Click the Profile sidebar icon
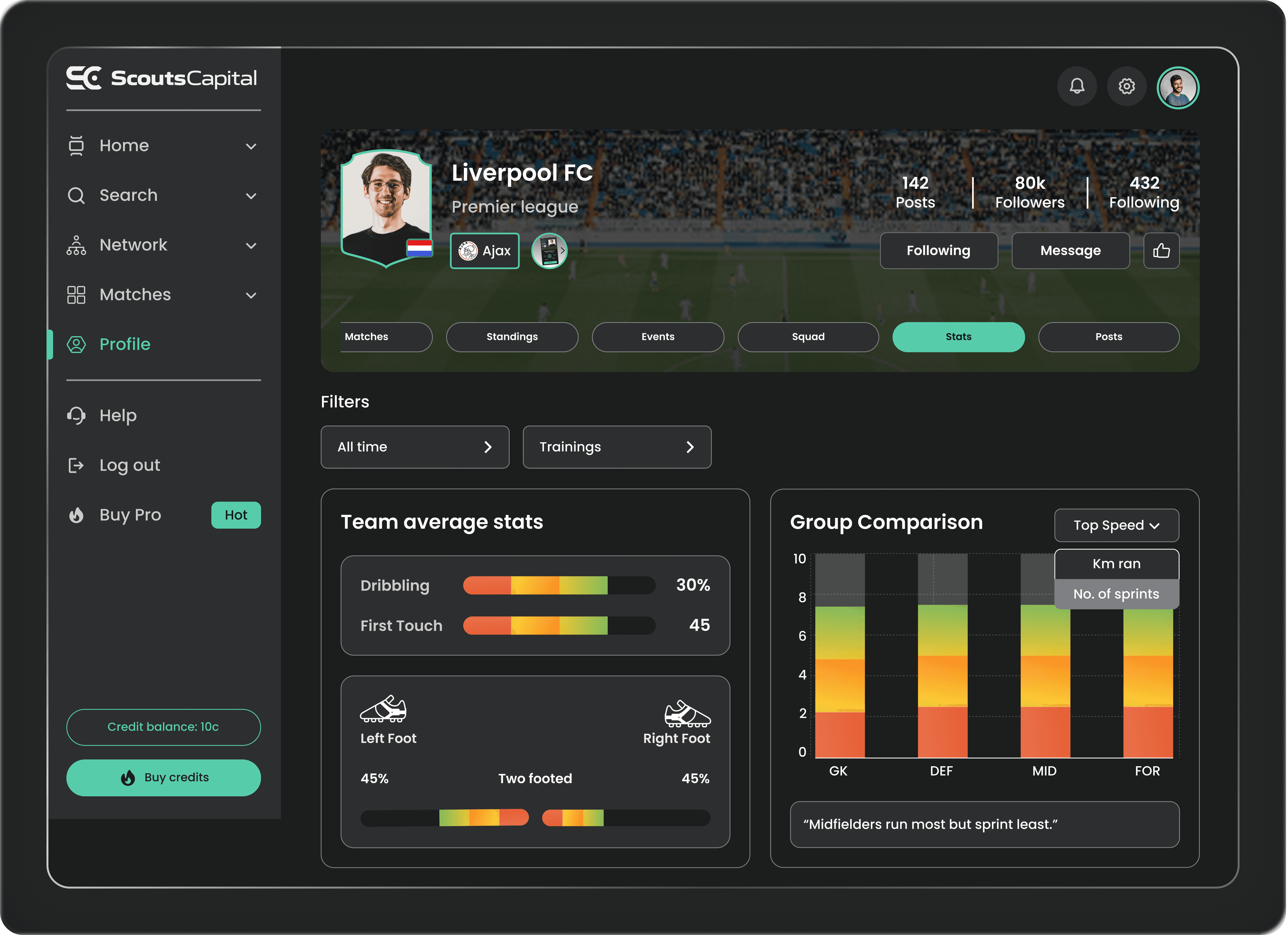The height and width of the screenshot is (935, 1288). [x=76, y=345]
